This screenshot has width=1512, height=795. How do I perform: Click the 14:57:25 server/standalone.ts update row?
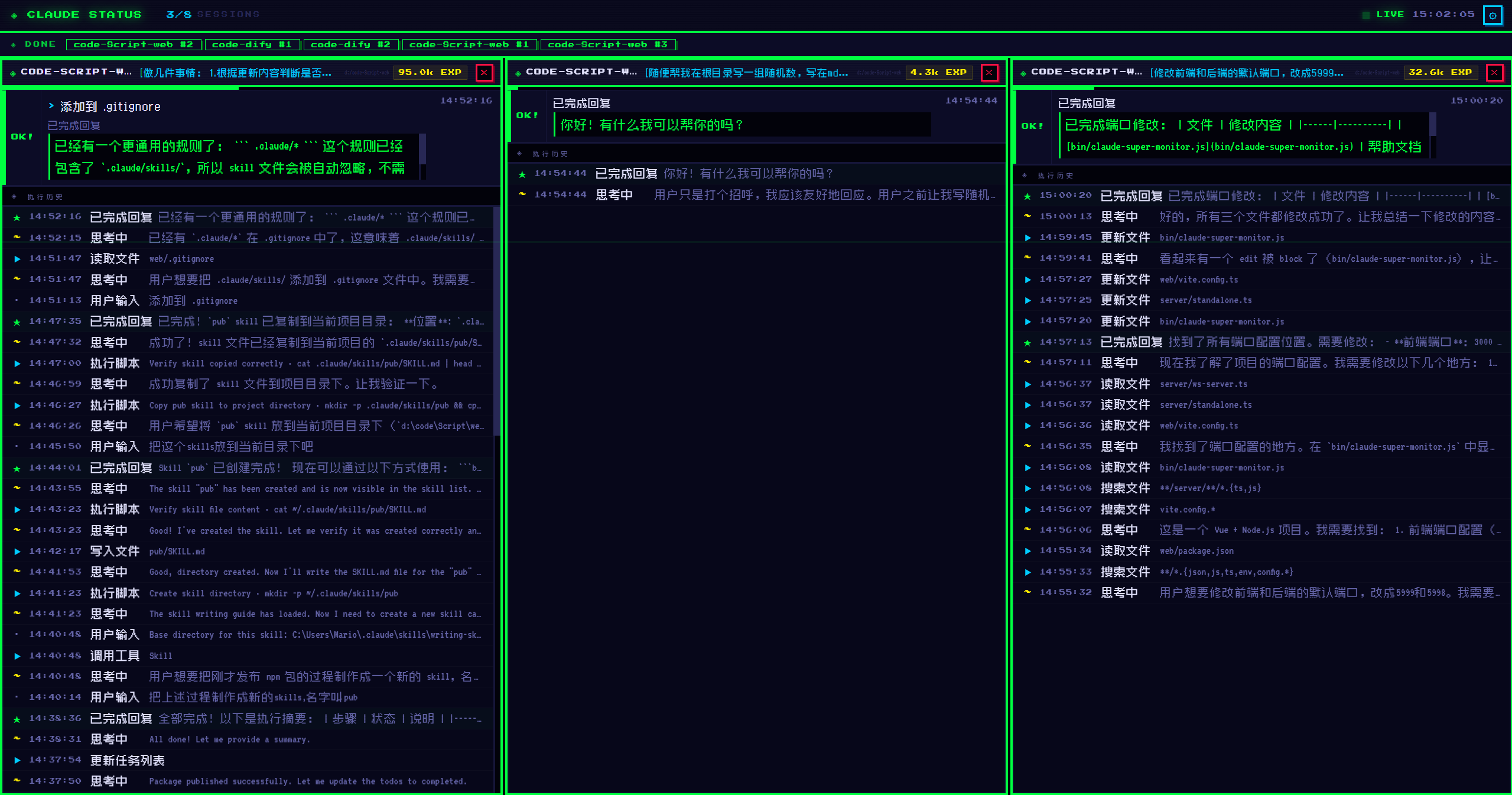pos(1261,300)
